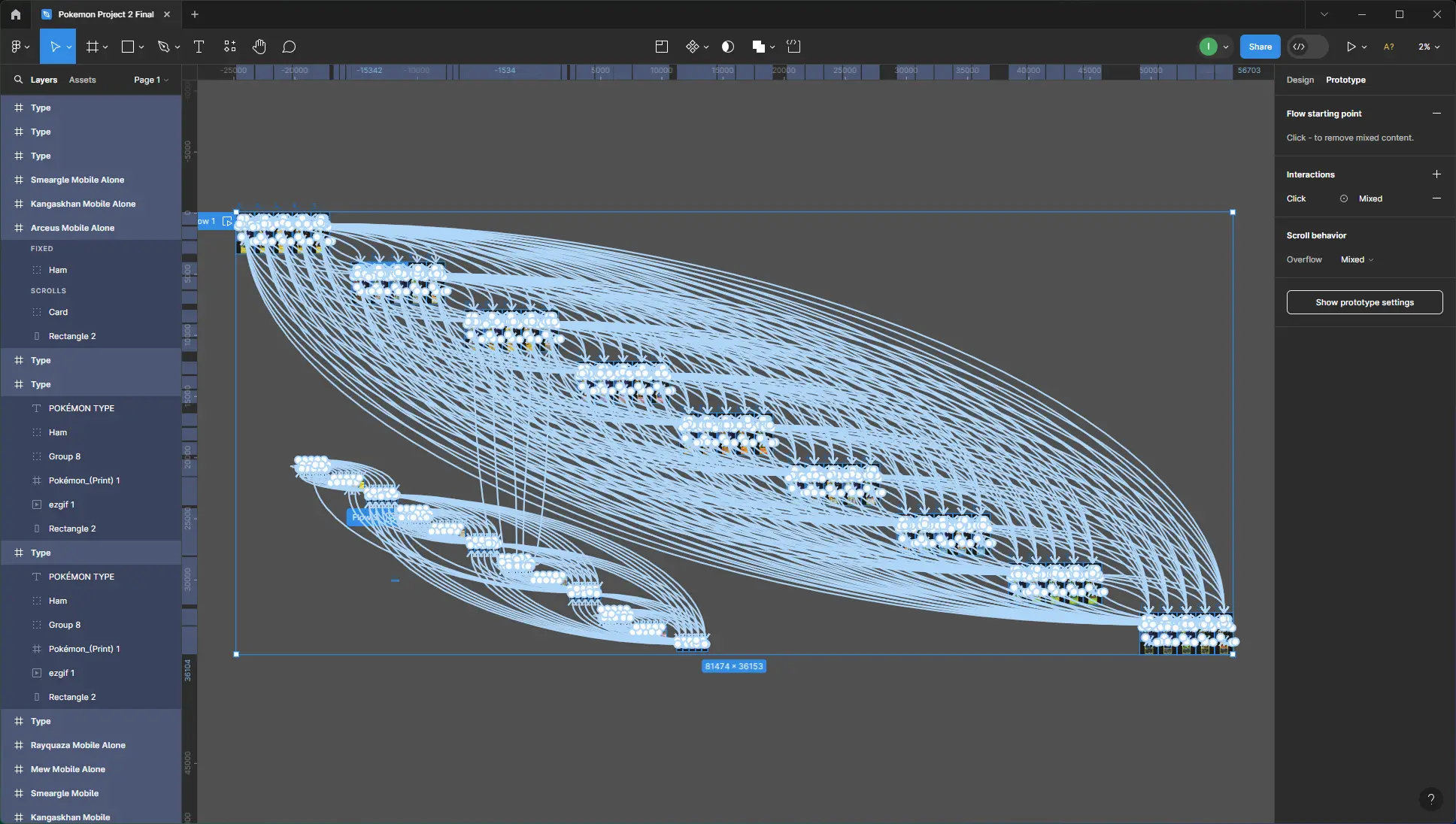Select the Comment tool
The height and width of the screenshot is (824, 1456).
click(289, 47)
